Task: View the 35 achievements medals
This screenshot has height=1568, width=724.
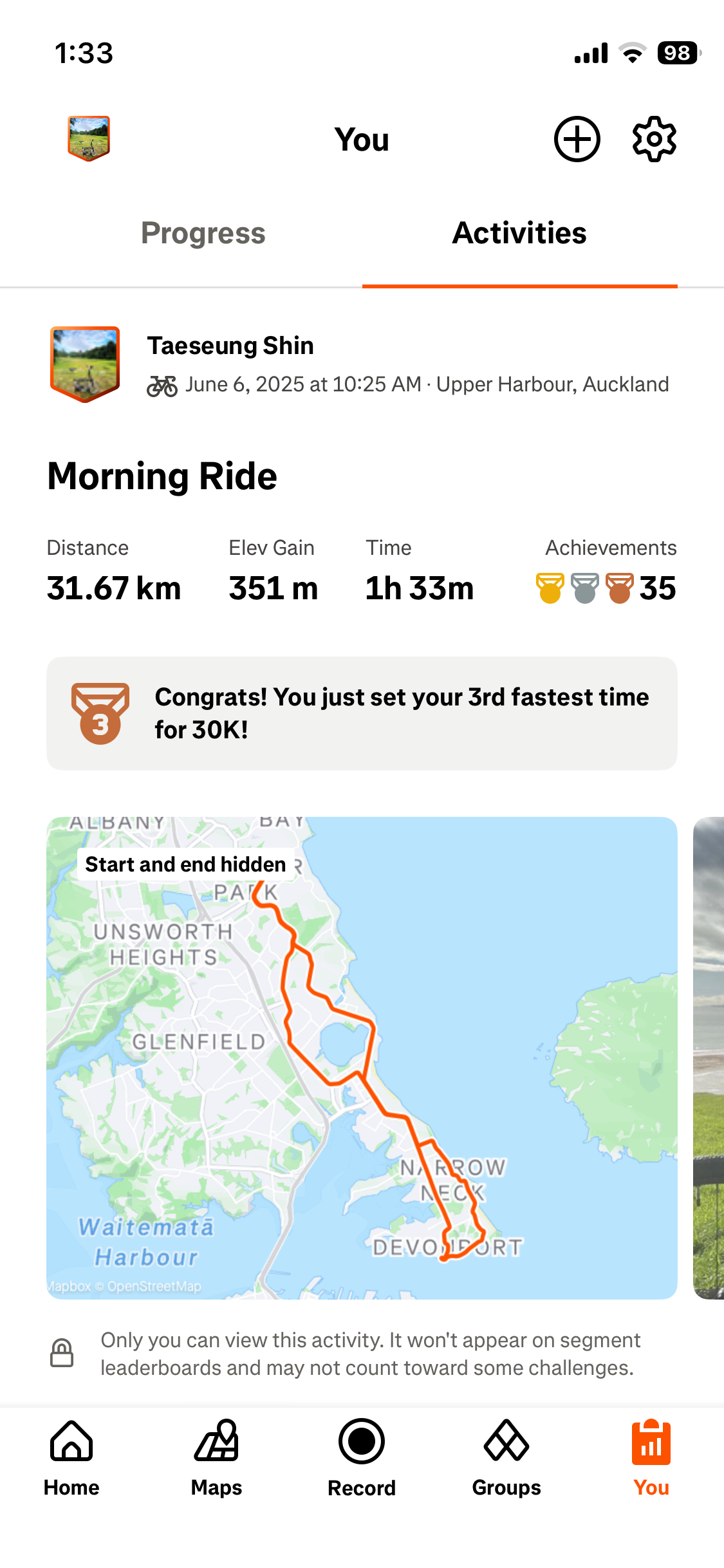Action: coord(606,588)
